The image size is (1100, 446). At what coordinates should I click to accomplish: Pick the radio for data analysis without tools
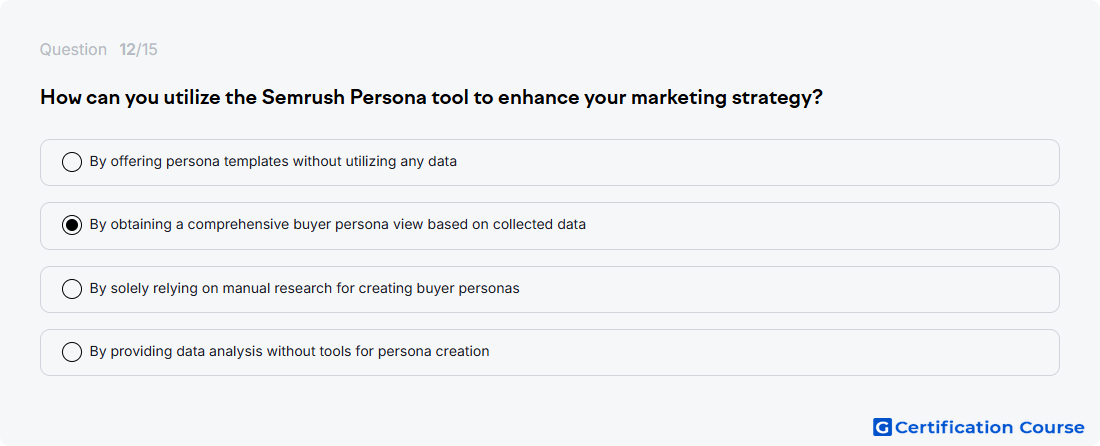click(x=72, y=352)
